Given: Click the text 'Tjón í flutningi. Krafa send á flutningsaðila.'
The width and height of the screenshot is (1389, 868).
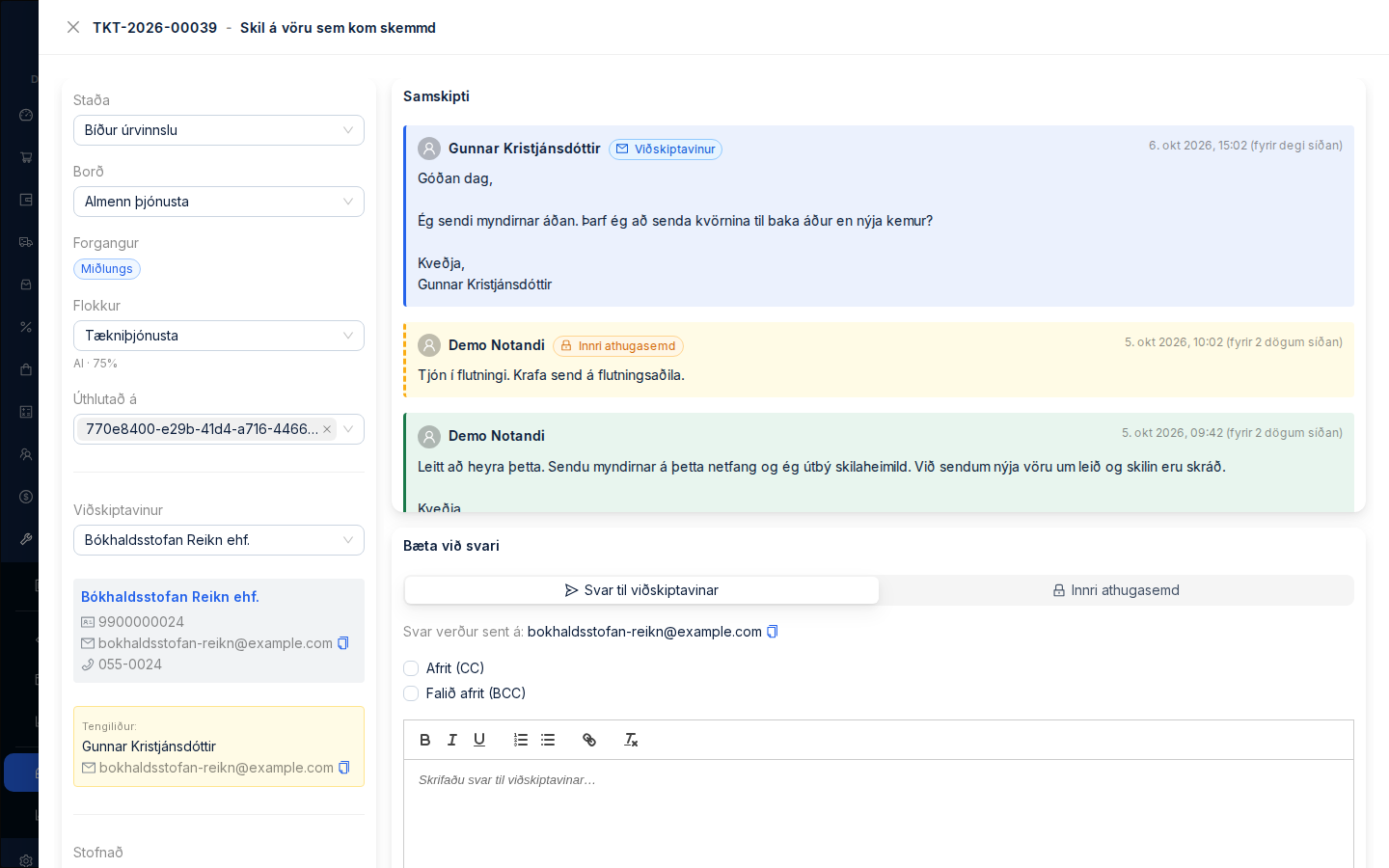Looking at the screenshot, I should (x=551, y=375).
